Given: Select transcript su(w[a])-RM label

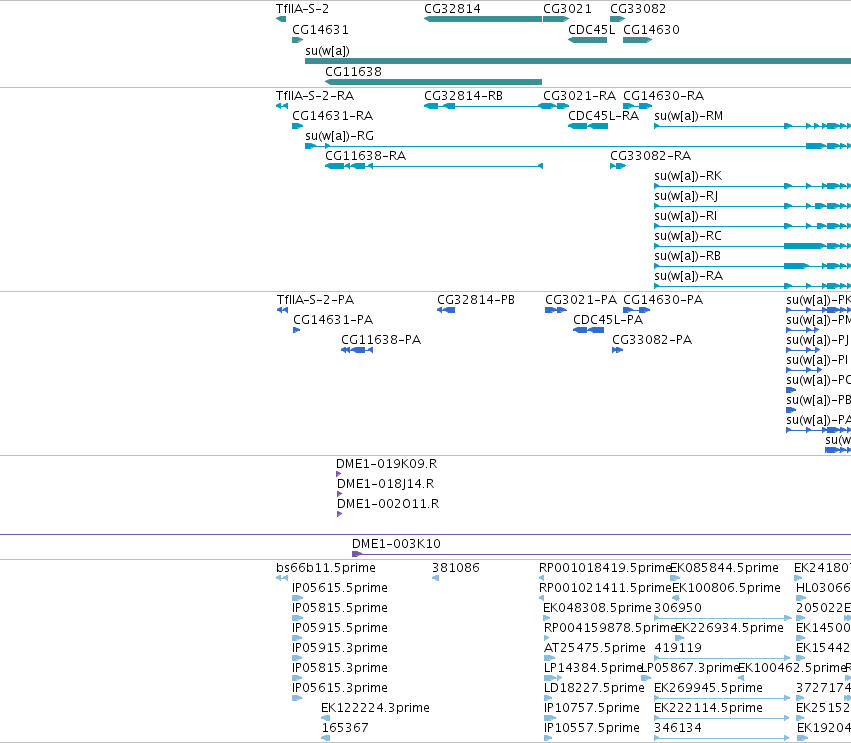Looking at the screenshot, I should tap(689, 116).
